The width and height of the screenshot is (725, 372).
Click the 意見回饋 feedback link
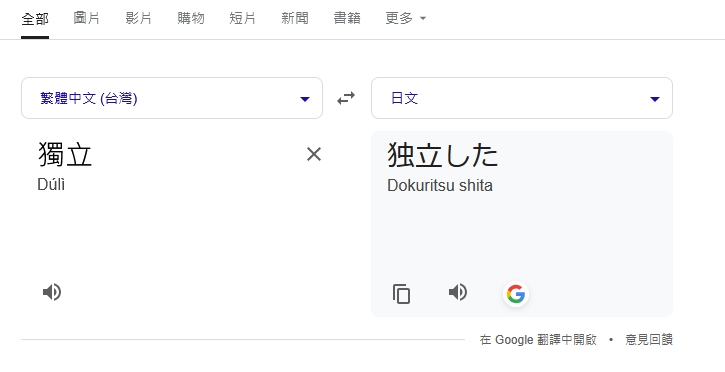coord(649,340)
